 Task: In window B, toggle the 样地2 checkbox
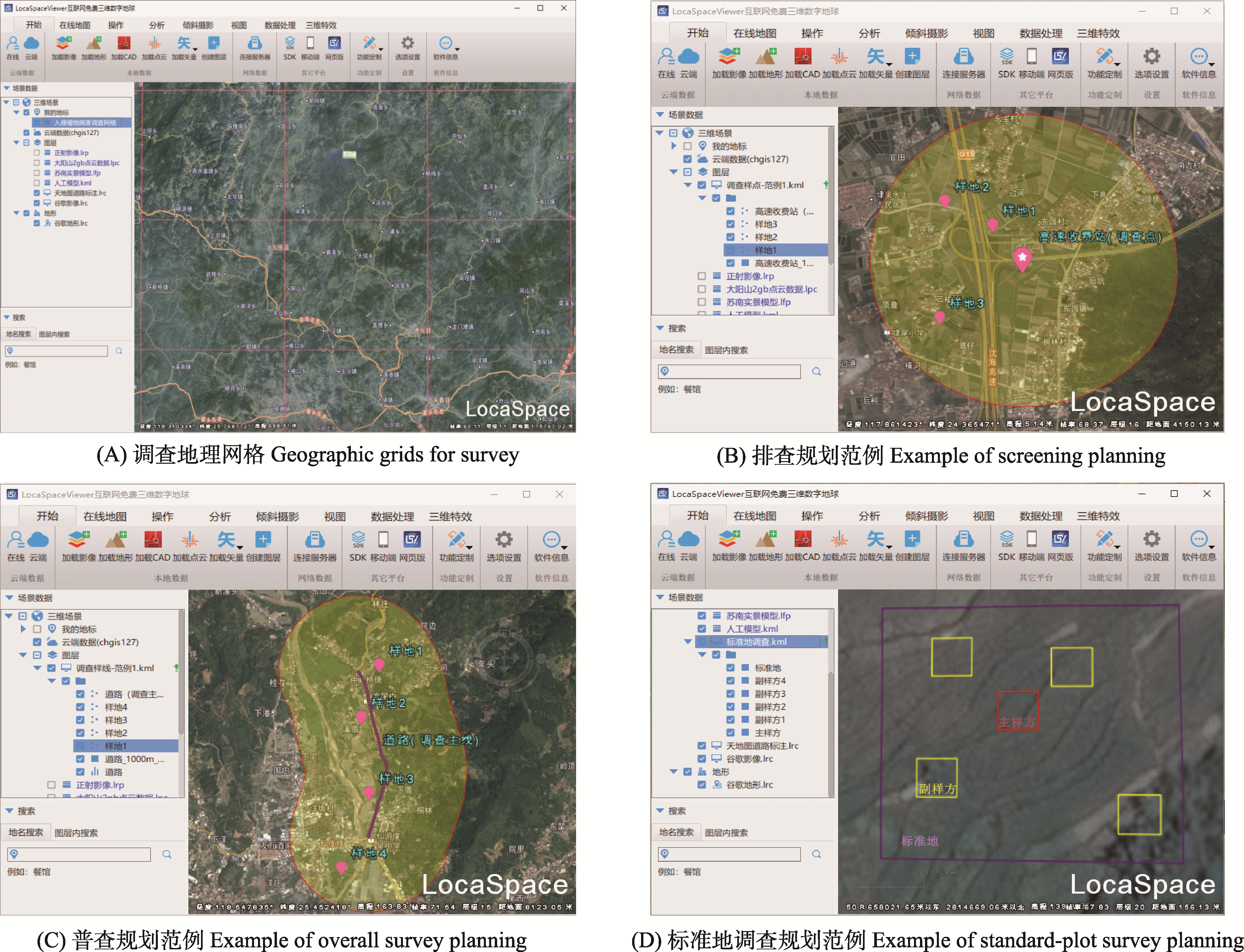730,237
